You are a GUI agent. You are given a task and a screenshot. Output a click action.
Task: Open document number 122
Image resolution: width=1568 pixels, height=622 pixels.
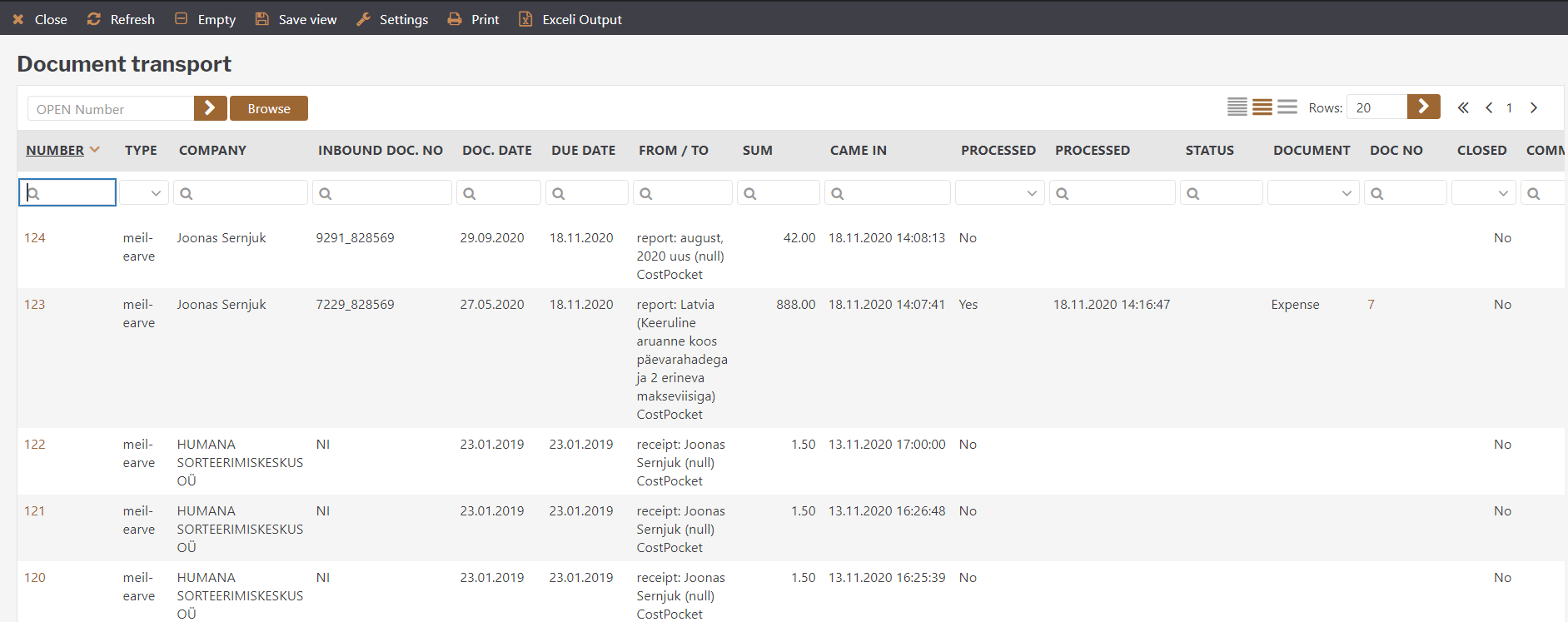point(35,445)
